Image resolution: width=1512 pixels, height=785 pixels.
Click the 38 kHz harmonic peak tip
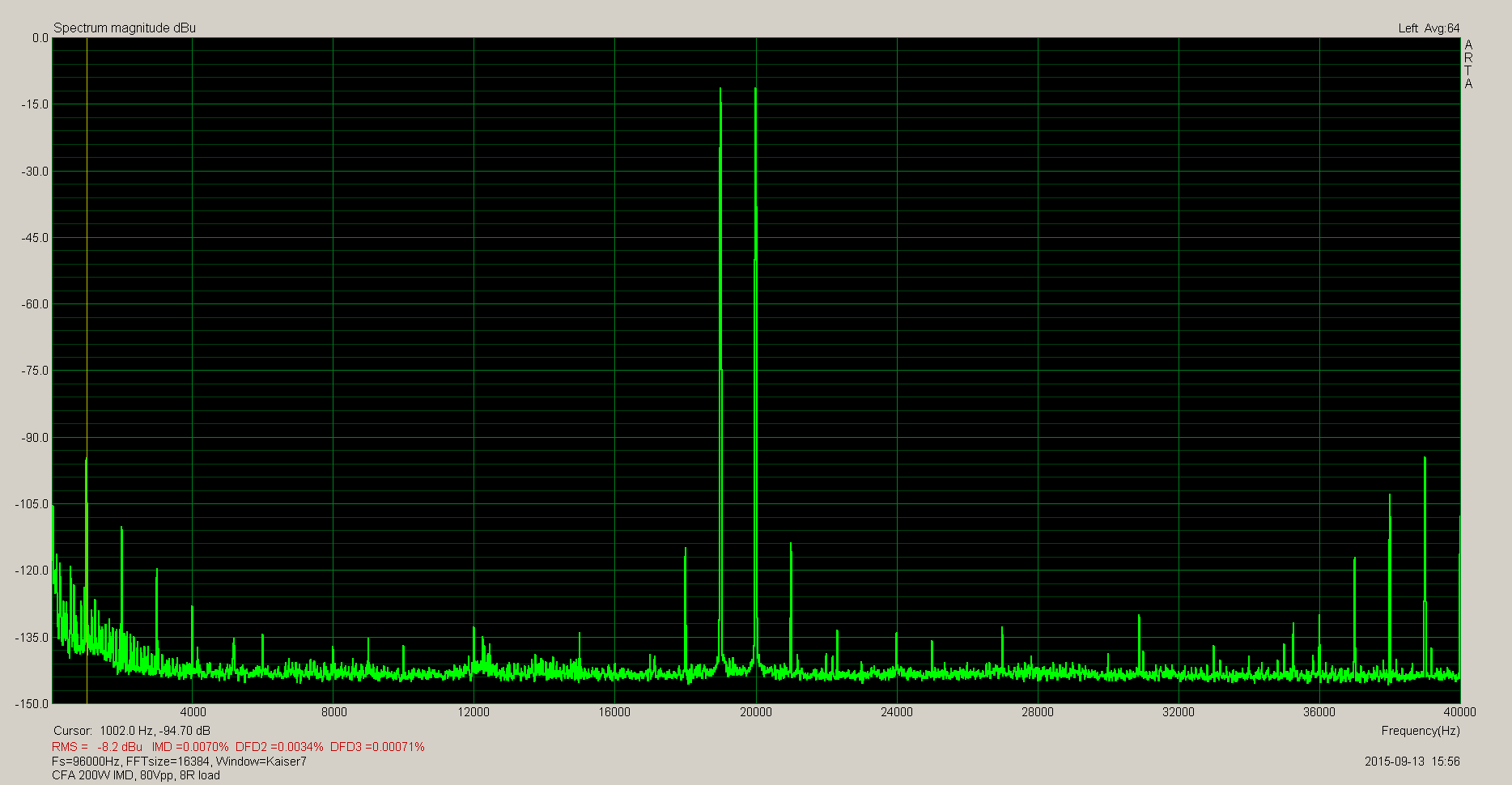click(1390, 495)
